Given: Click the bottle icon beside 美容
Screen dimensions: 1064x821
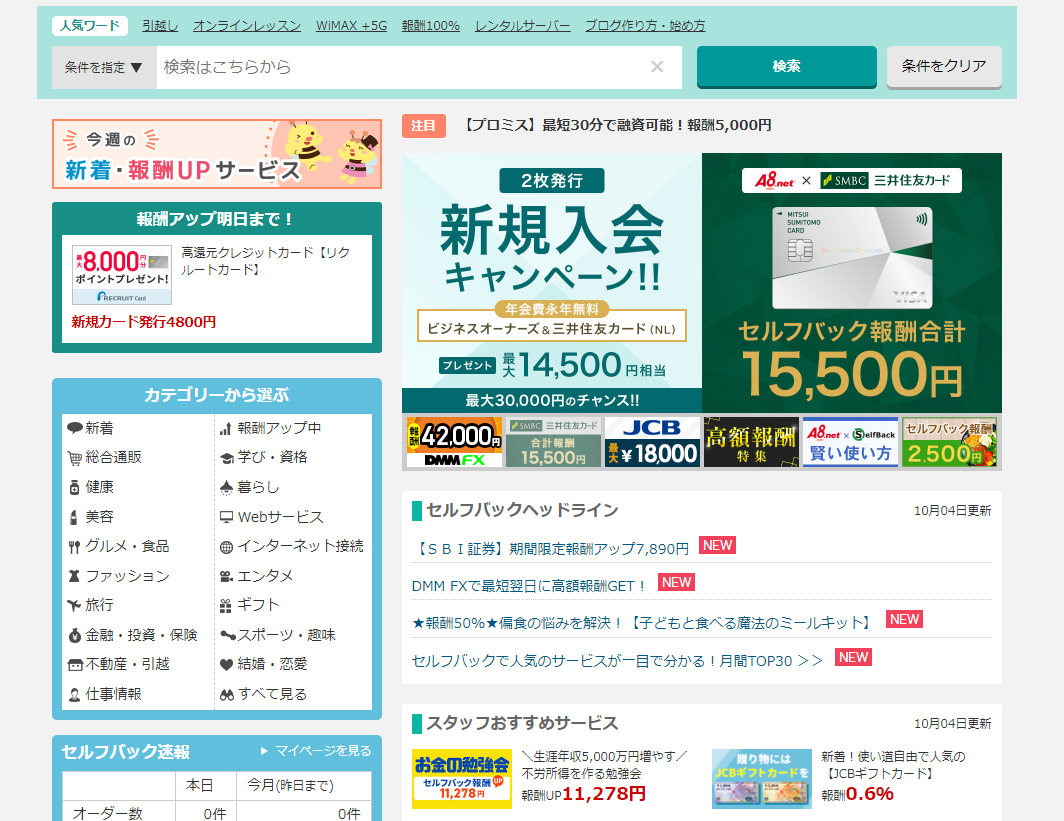Looking at the screenshot, I should (74, 517).
